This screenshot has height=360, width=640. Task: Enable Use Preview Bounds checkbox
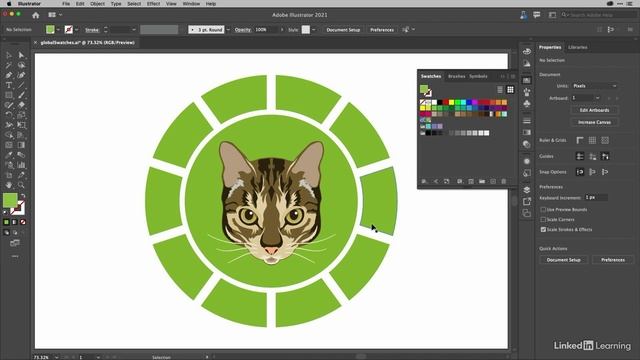tap(543, 209)
